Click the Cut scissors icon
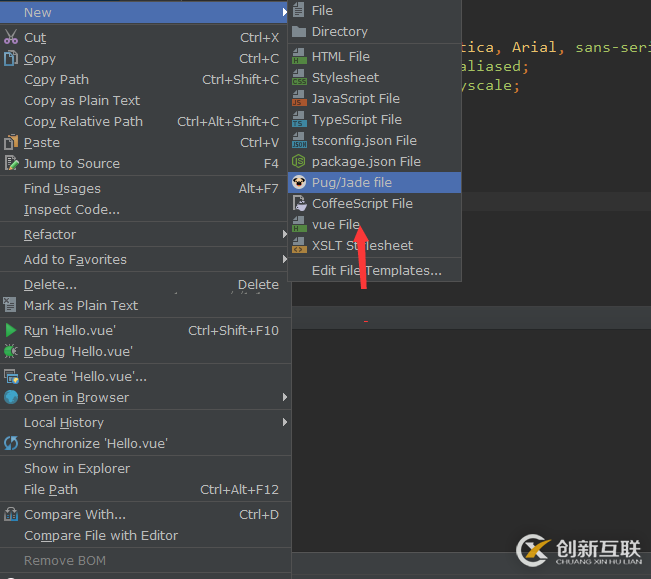 11,37
